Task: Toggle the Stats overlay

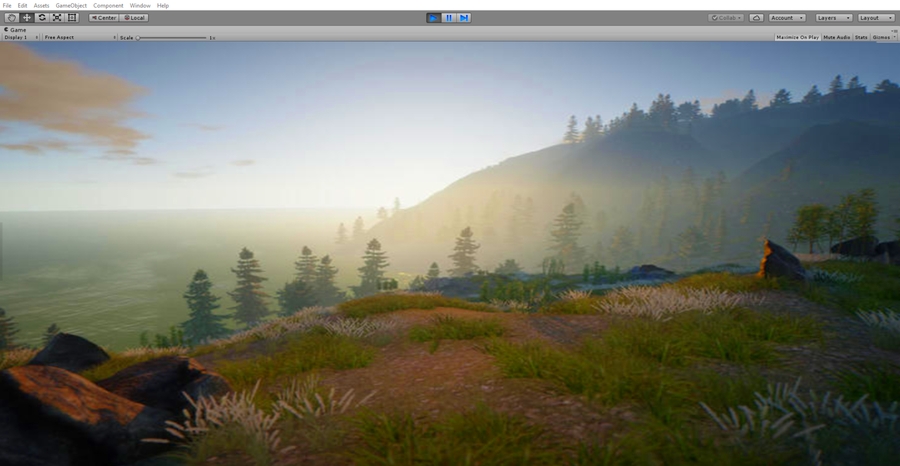Action: 860,37
